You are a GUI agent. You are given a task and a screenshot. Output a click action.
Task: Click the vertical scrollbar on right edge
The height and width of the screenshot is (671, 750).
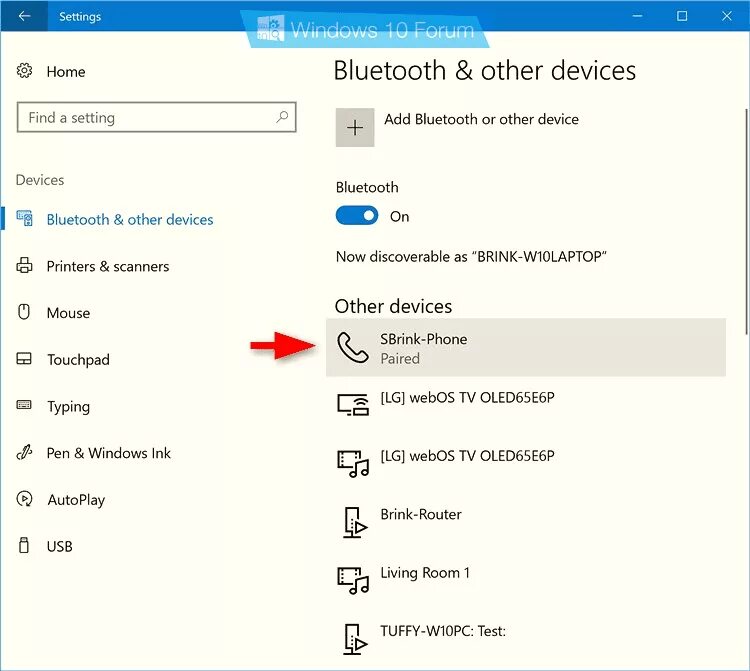(x=747, y=222)
